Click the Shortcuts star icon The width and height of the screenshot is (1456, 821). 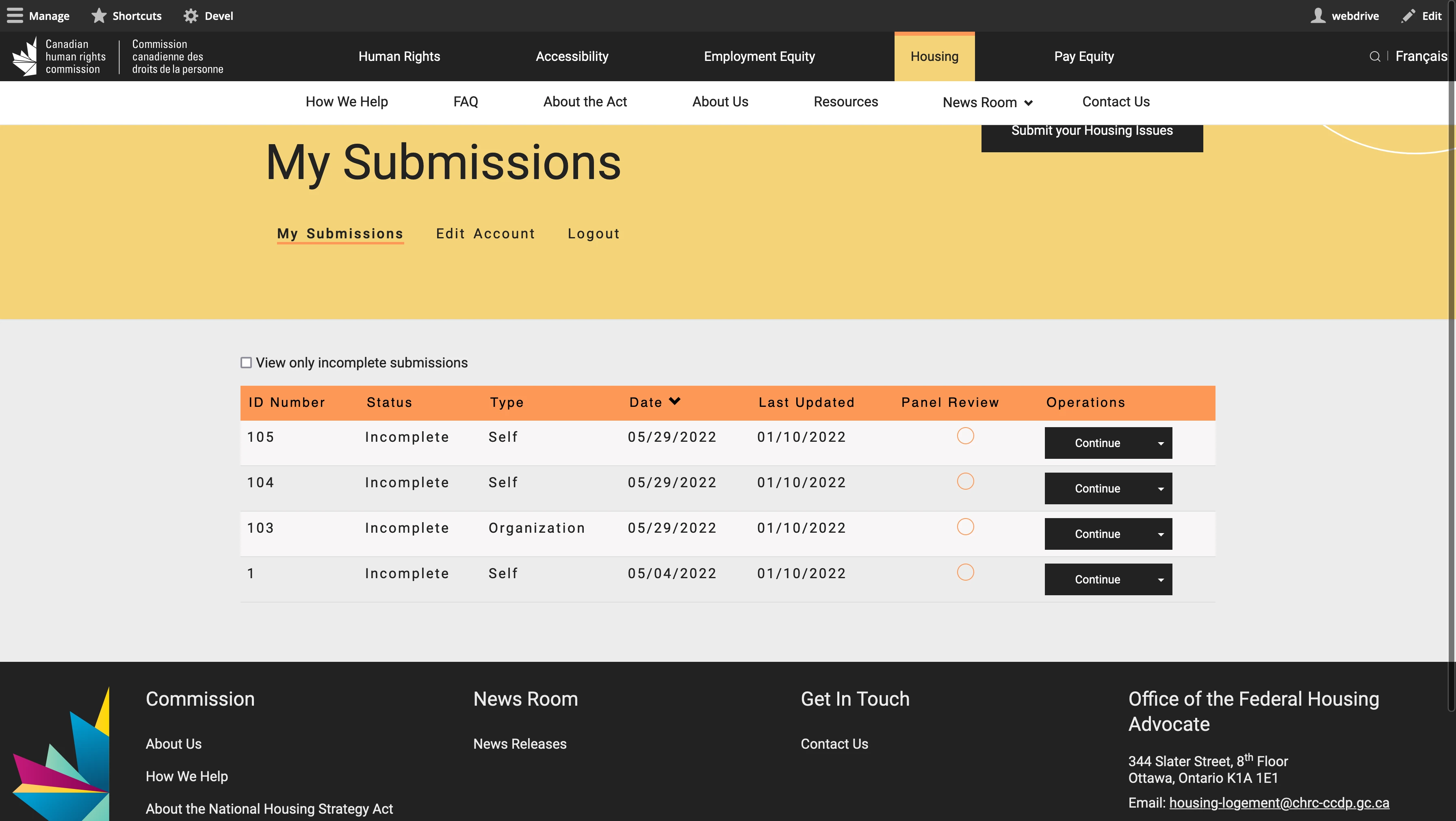pyautogui.click(x=99, y=15)
